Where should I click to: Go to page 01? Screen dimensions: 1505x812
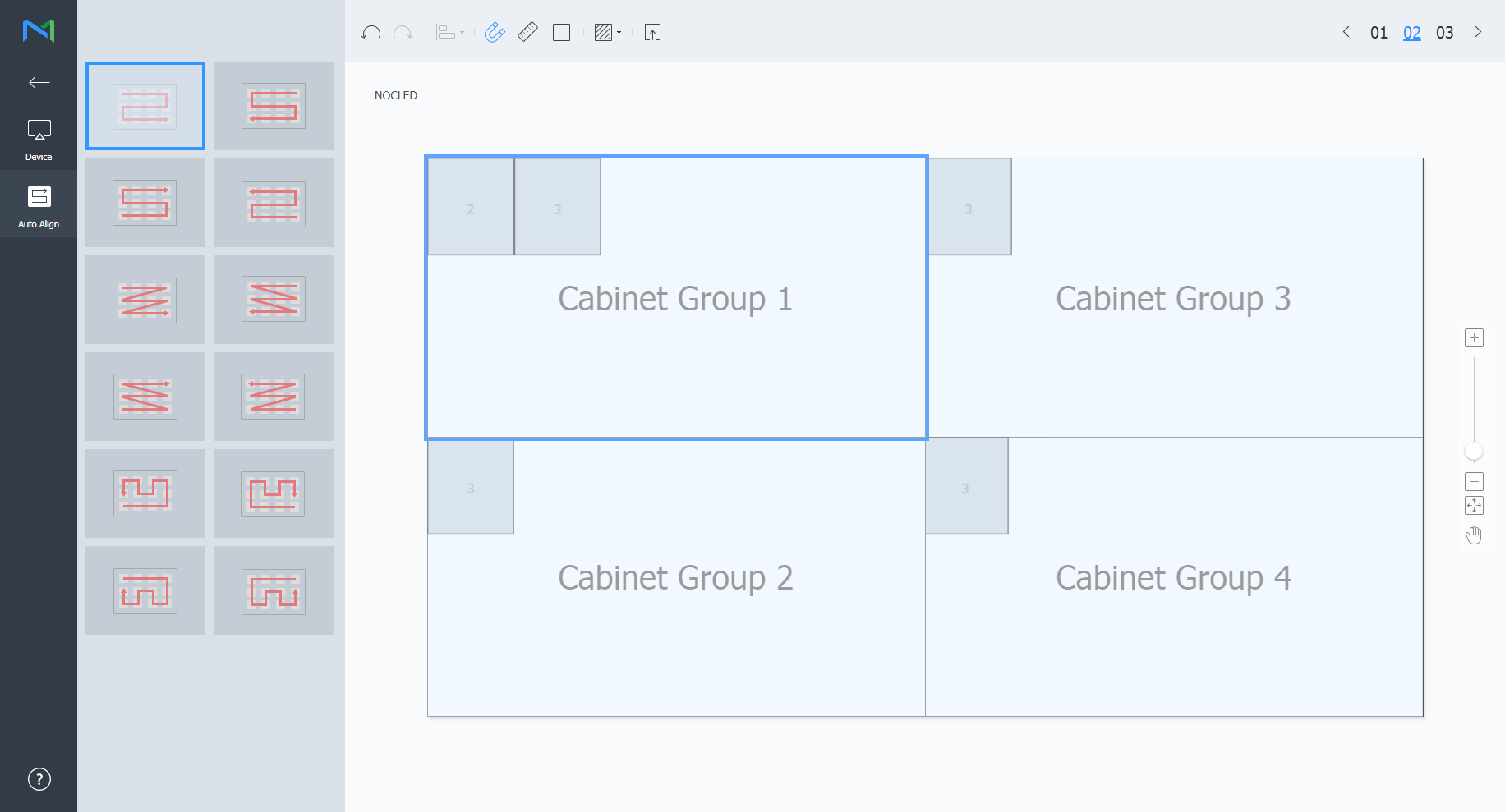coord(1378,33)
